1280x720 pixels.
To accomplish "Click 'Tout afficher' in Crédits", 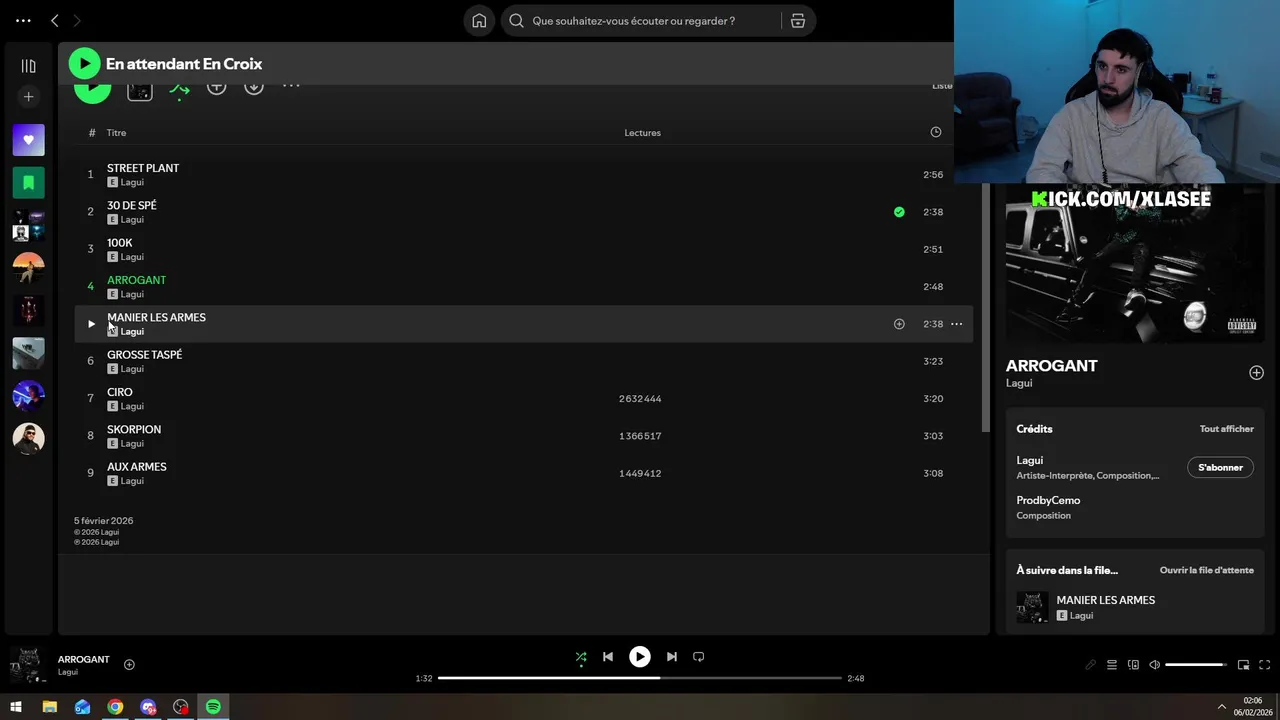I will (1226, 429).
